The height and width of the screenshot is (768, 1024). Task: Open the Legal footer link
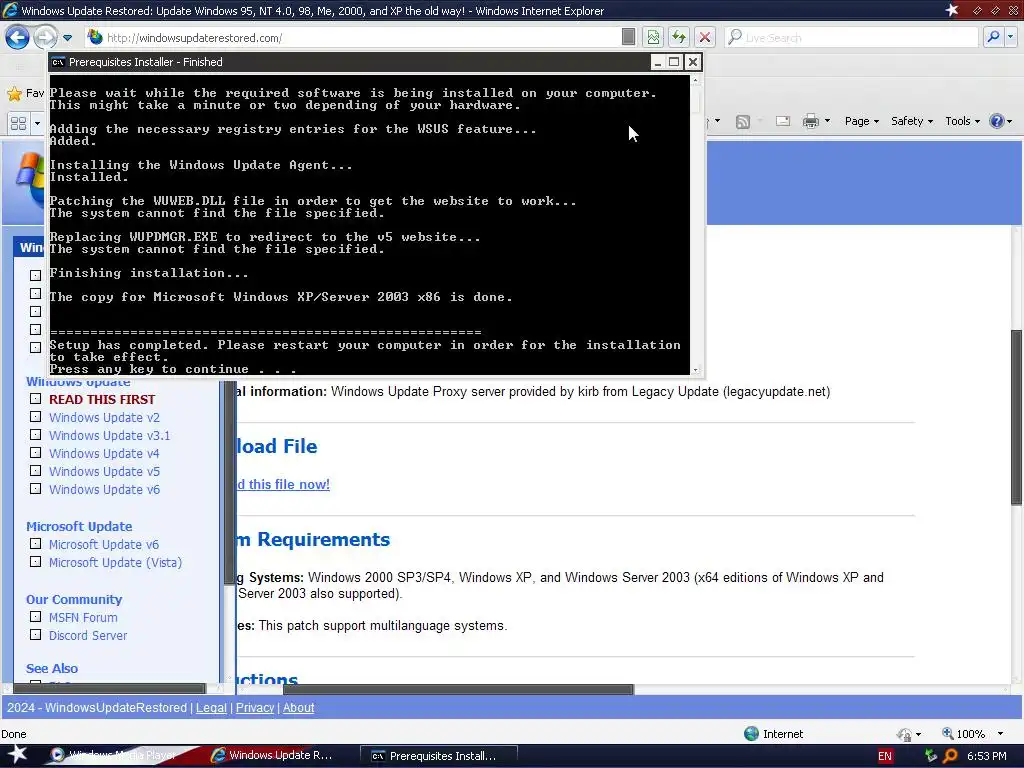pyautogui.click(x=211, y=708)
